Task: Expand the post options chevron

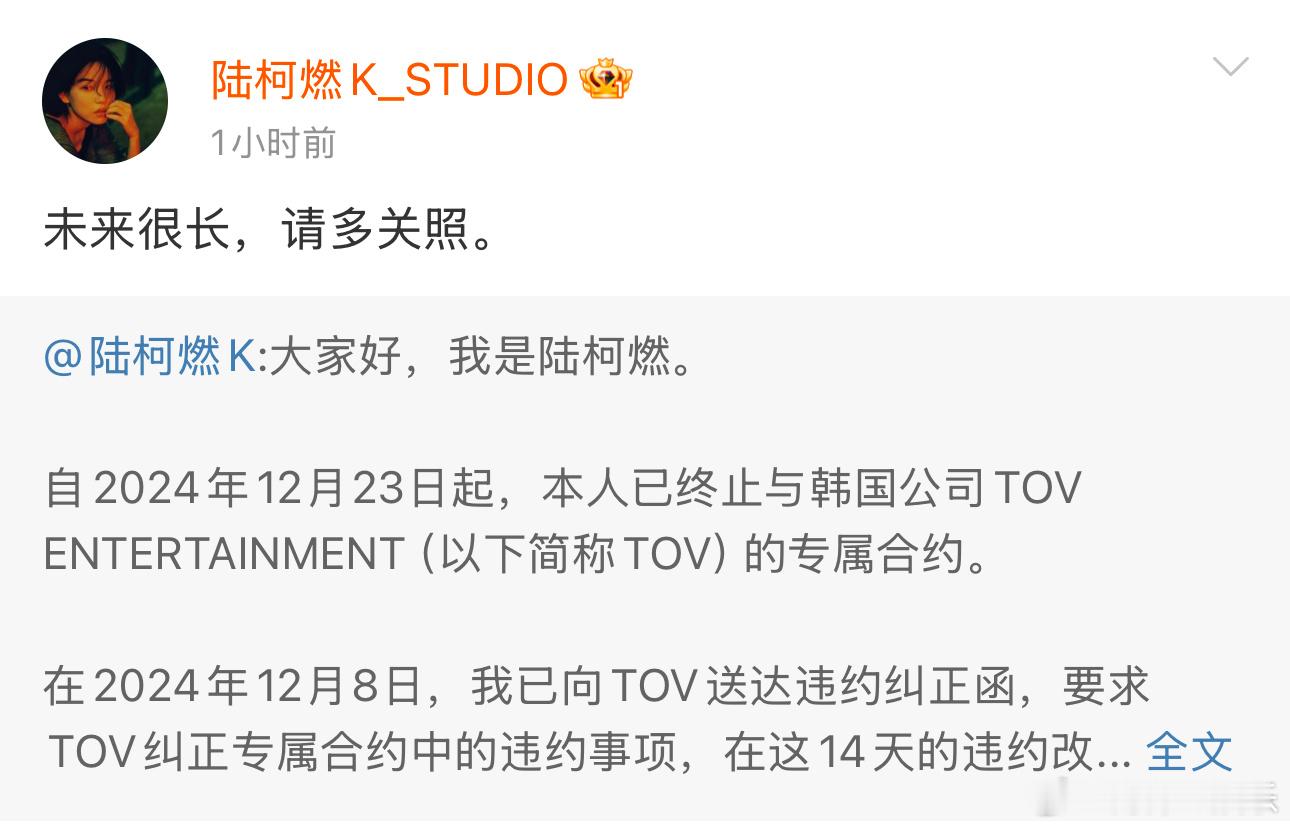Action: click(1230, 67)
